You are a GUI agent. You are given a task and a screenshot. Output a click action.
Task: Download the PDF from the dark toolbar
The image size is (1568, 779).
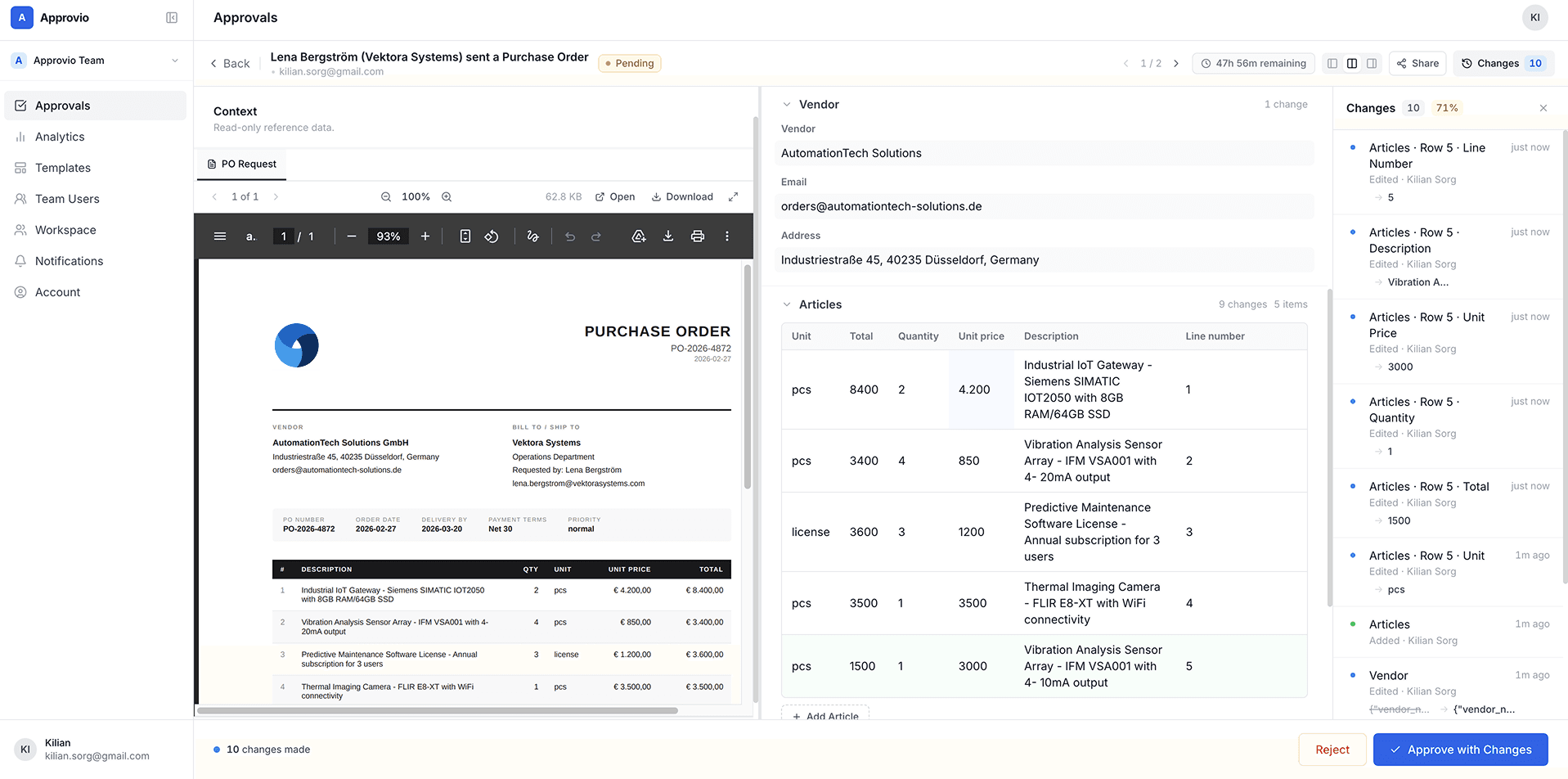tap(668, 236)
